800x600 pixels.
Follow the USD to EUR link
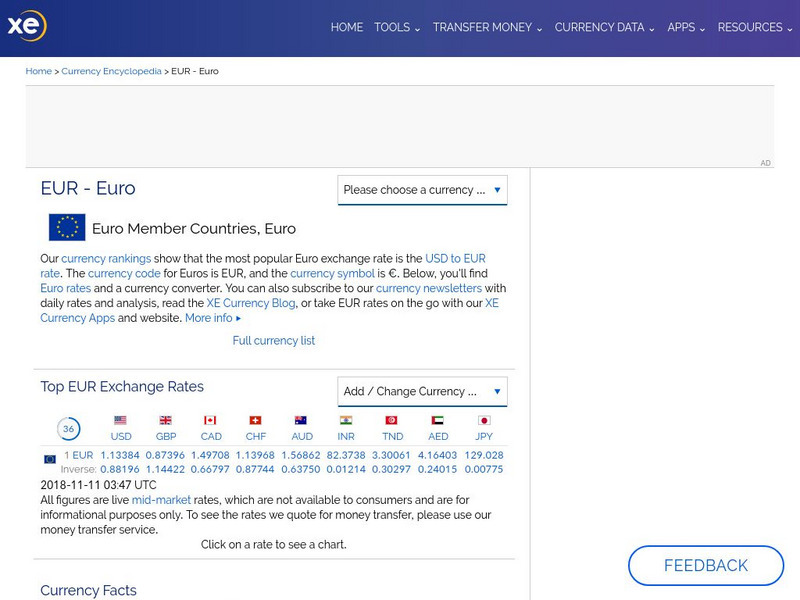coord(456,258)
